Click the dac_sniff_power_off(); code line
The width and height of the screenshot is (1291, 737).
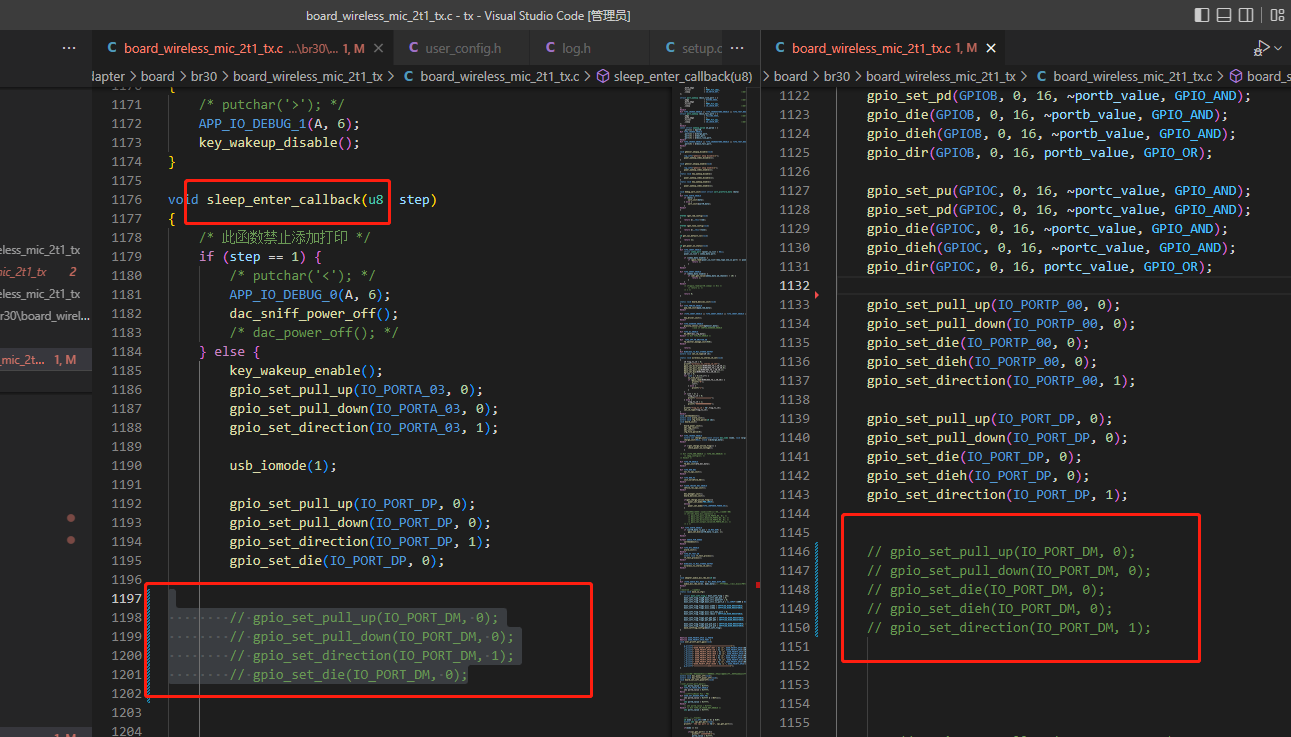[314, 313]
